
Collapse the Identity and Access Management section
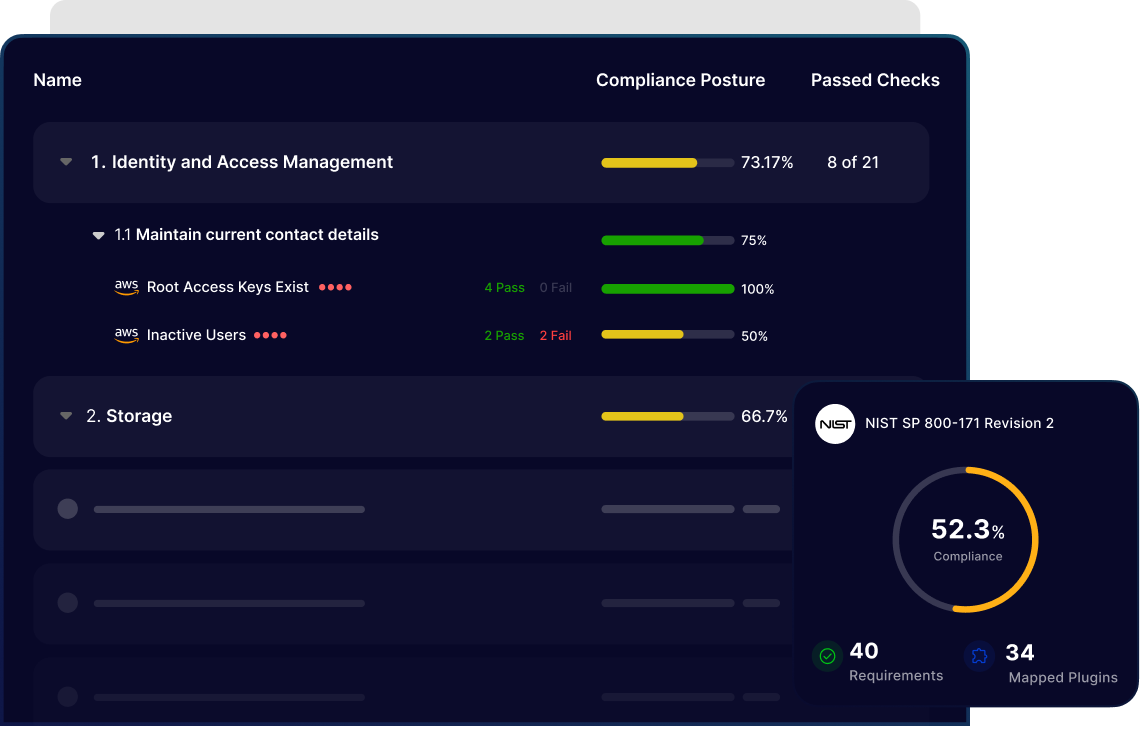[x=66, y=162]
